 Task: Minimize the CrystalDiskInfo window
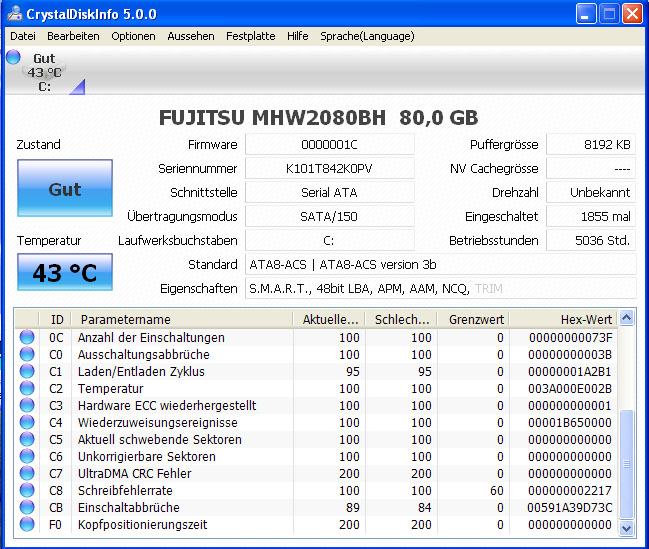[586, 14]
